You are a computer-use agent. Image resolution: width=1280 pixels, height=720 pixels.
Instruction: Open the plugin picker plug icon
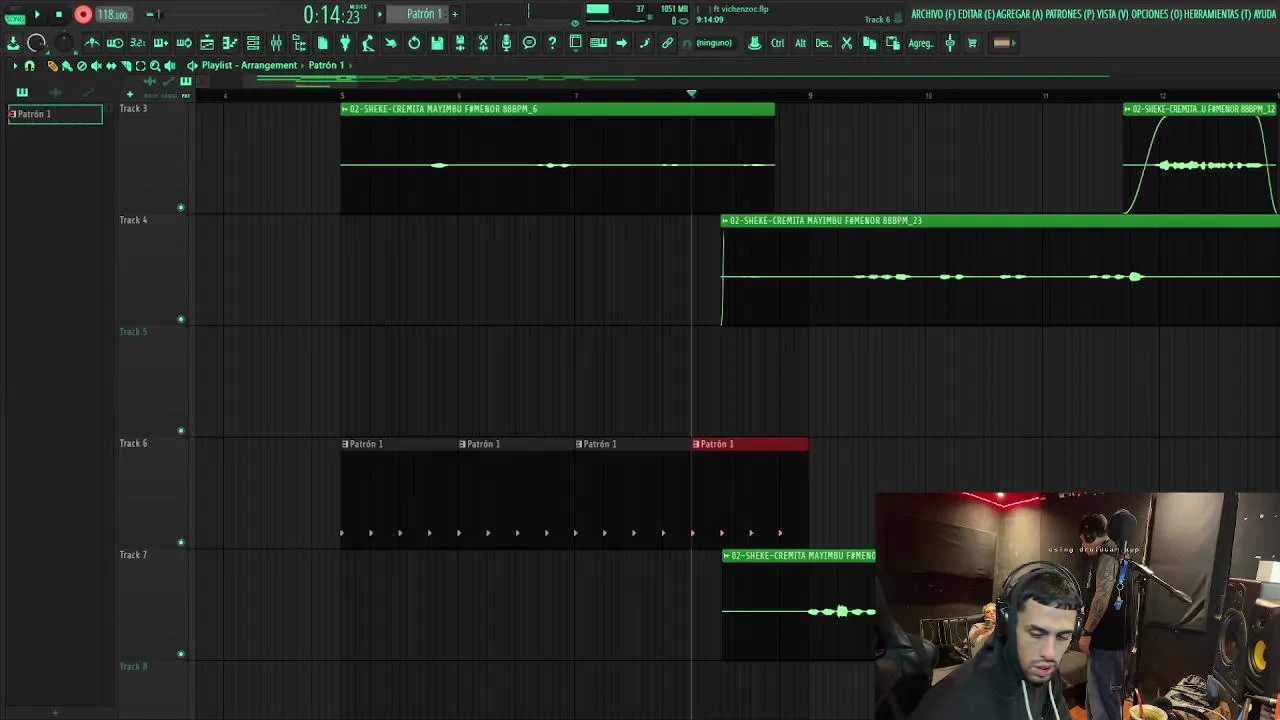(345, 43)
